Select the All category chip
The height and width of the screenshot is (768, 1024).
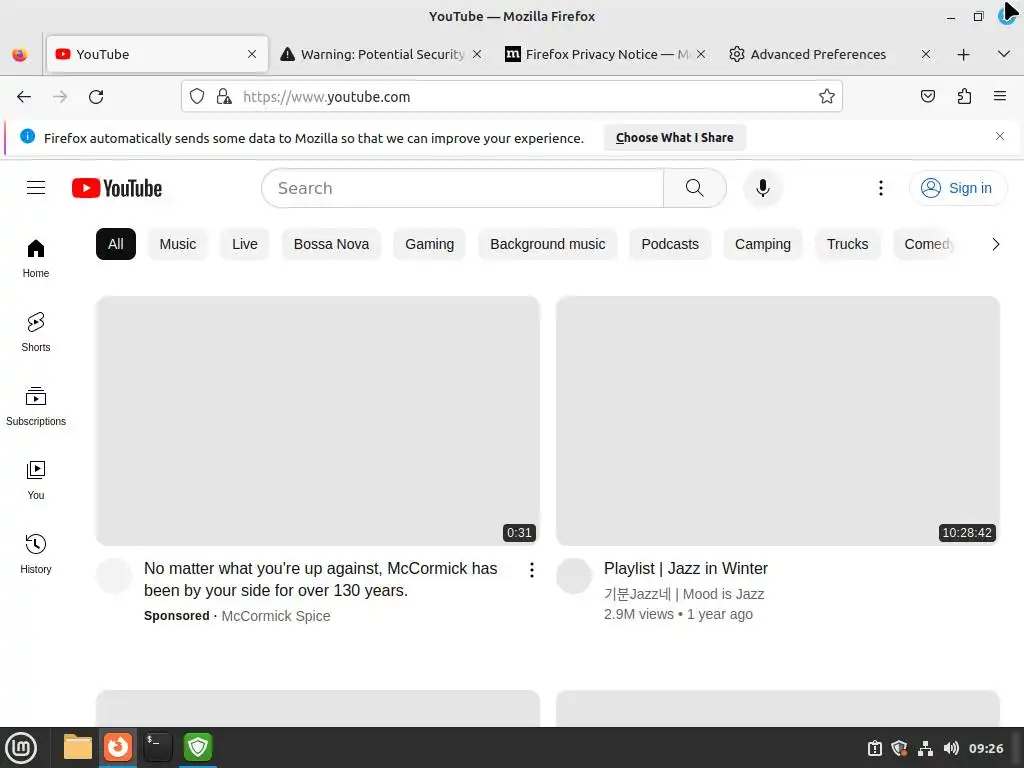[116, 244]
